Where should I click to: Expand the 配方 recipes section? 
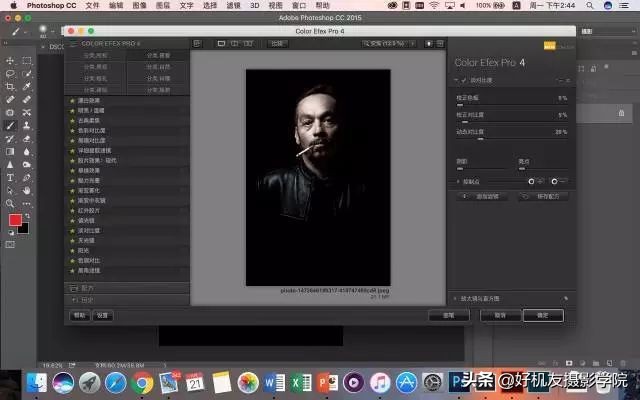coord(127,288)
